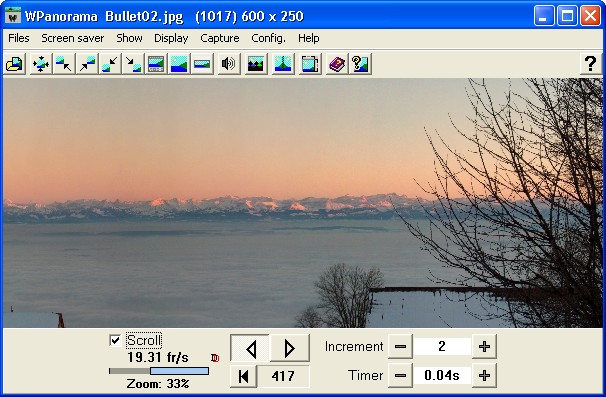Decrease the Increment value with minus
606x397 pixels.
click(x=400, y=346)
